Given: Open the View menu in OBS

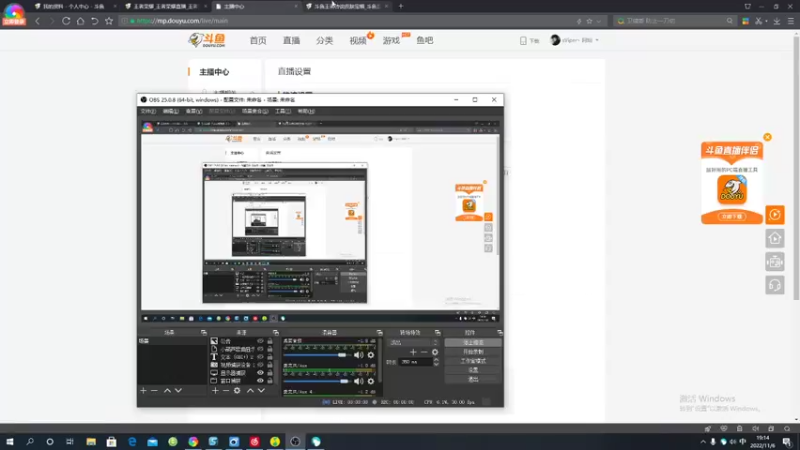Looking at the screenshot, I should (193, 111).
